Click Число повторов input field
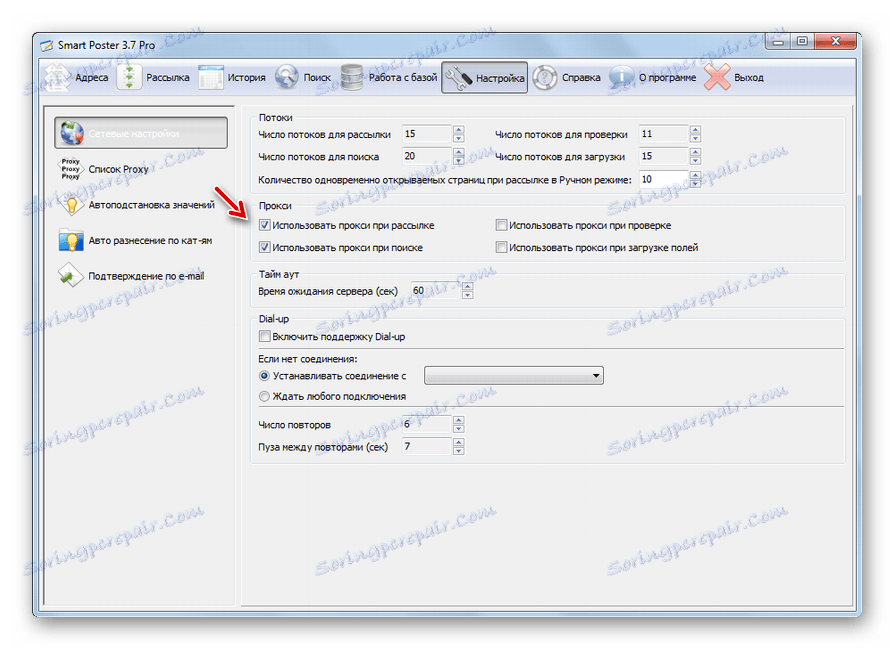This screenshot has width=895, height=650. [428, 424]
